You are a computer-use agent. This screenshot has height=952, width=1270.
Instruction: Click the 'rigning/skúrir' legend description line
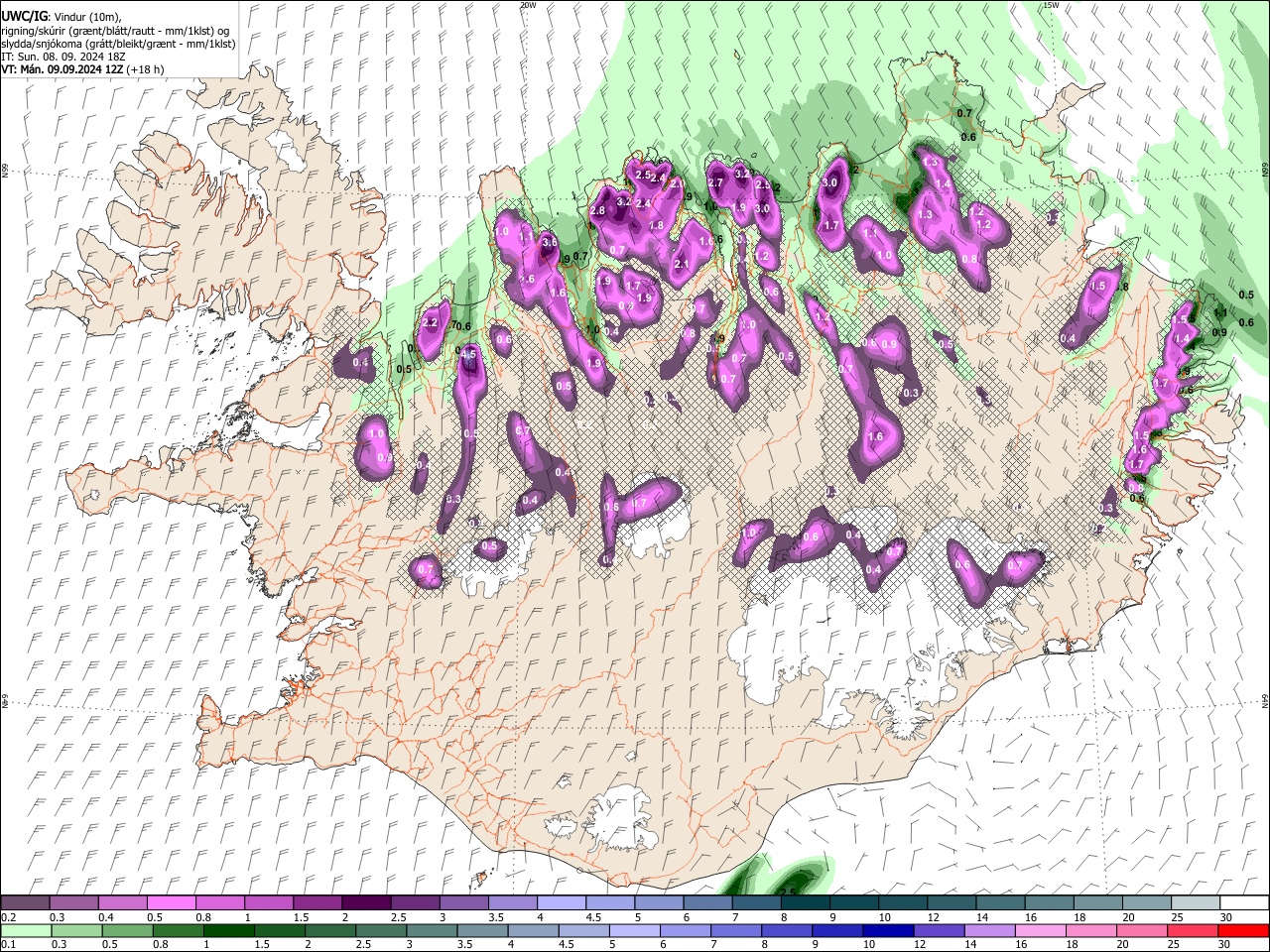tap(114, 31)
